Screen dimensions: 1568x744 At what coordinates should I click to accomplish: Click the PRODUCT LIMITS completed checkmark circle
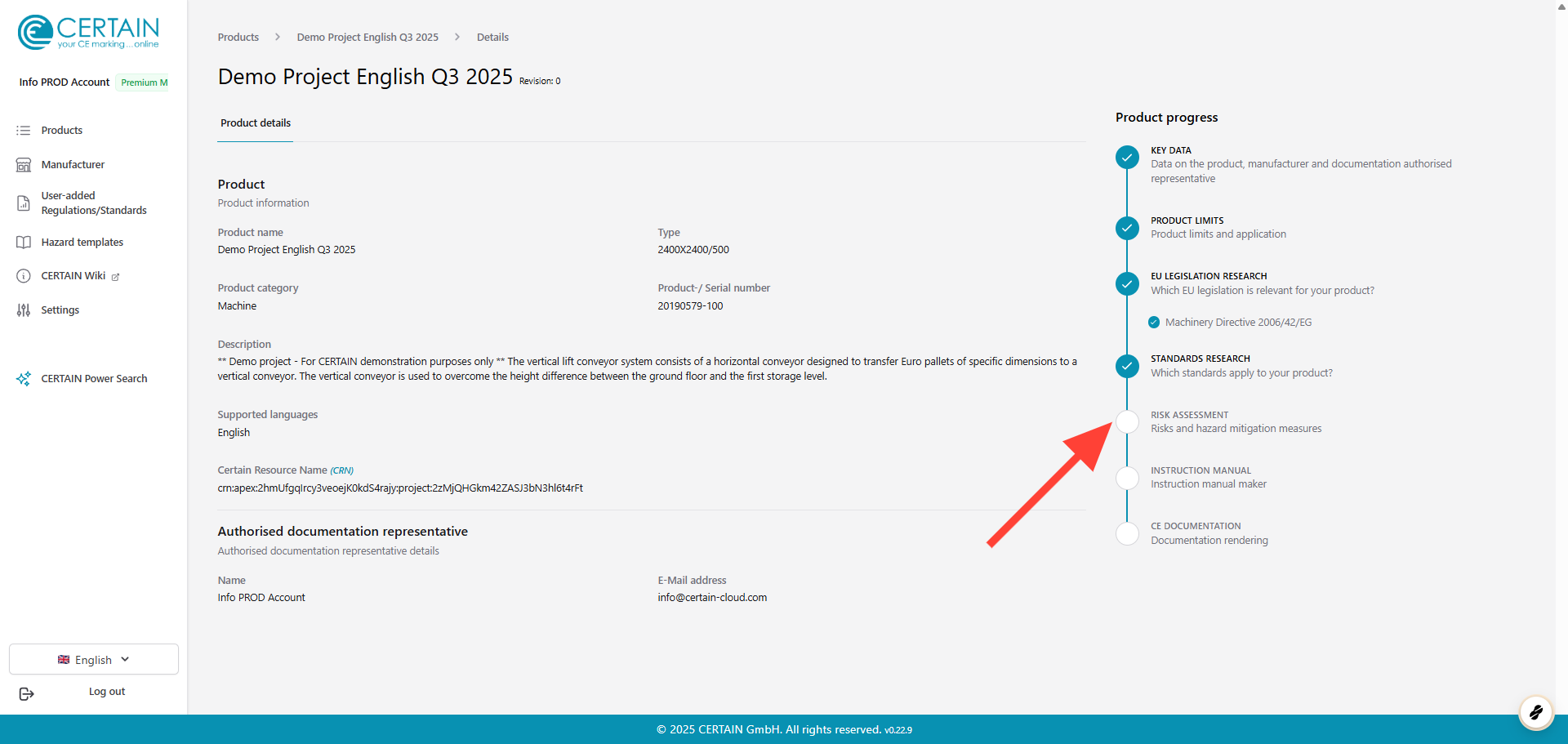click(1127, 228)
